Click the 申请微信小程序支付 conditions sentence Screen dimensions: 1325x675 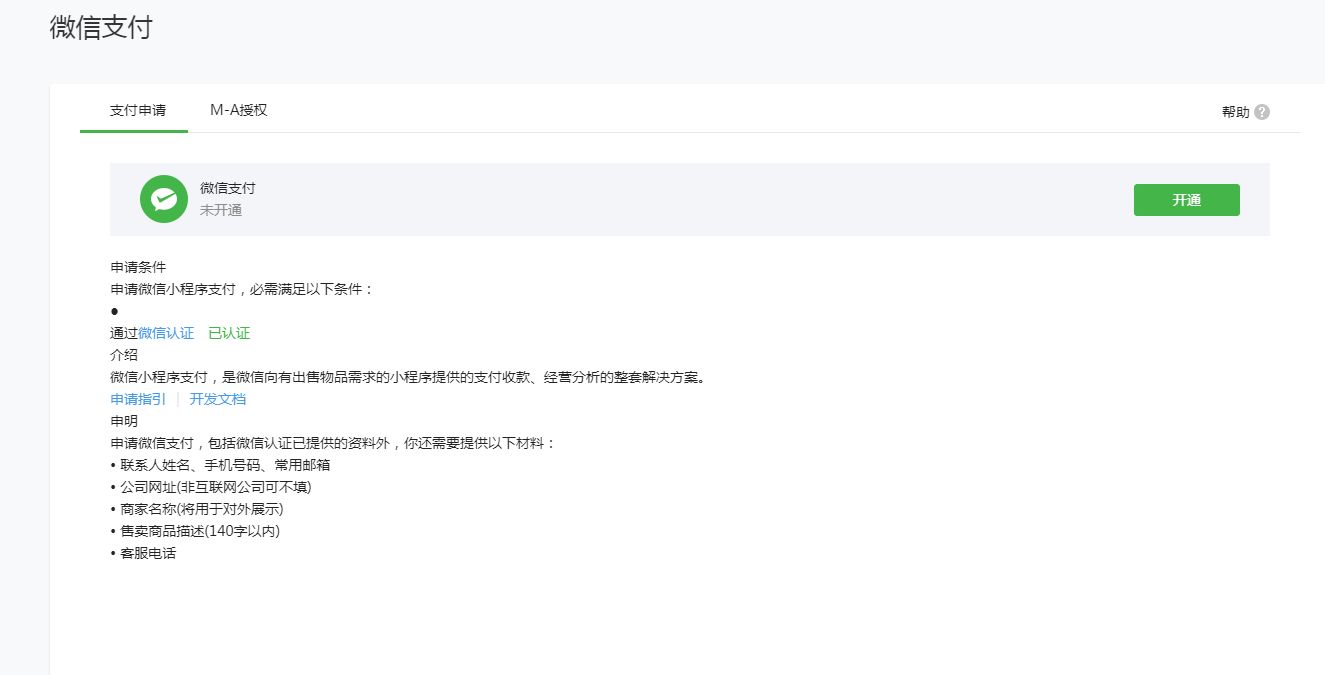click(242, 289)
